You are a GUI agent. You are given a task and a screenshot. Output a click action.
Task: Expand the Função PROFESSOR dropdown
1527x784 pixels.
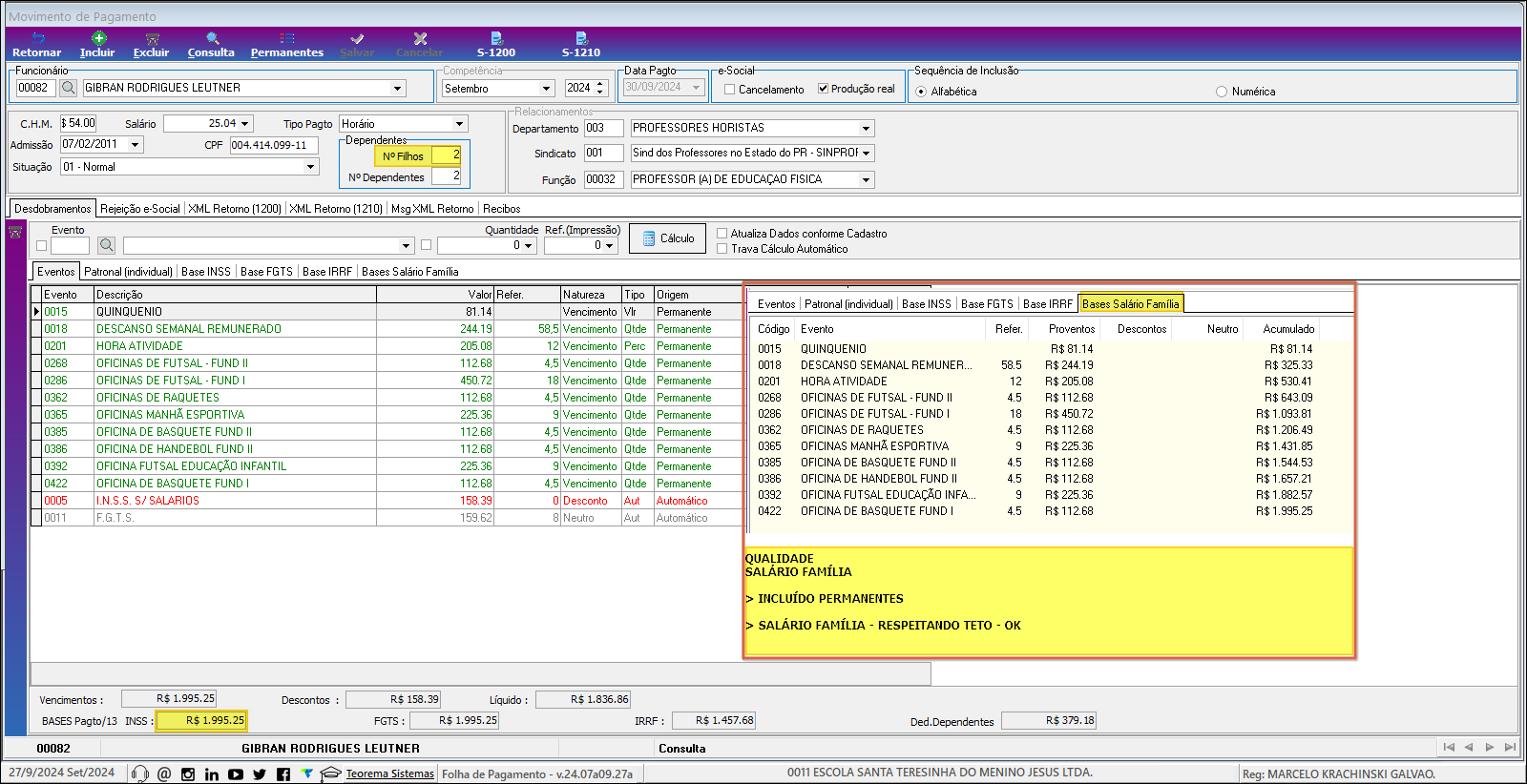tap(866, 179)
